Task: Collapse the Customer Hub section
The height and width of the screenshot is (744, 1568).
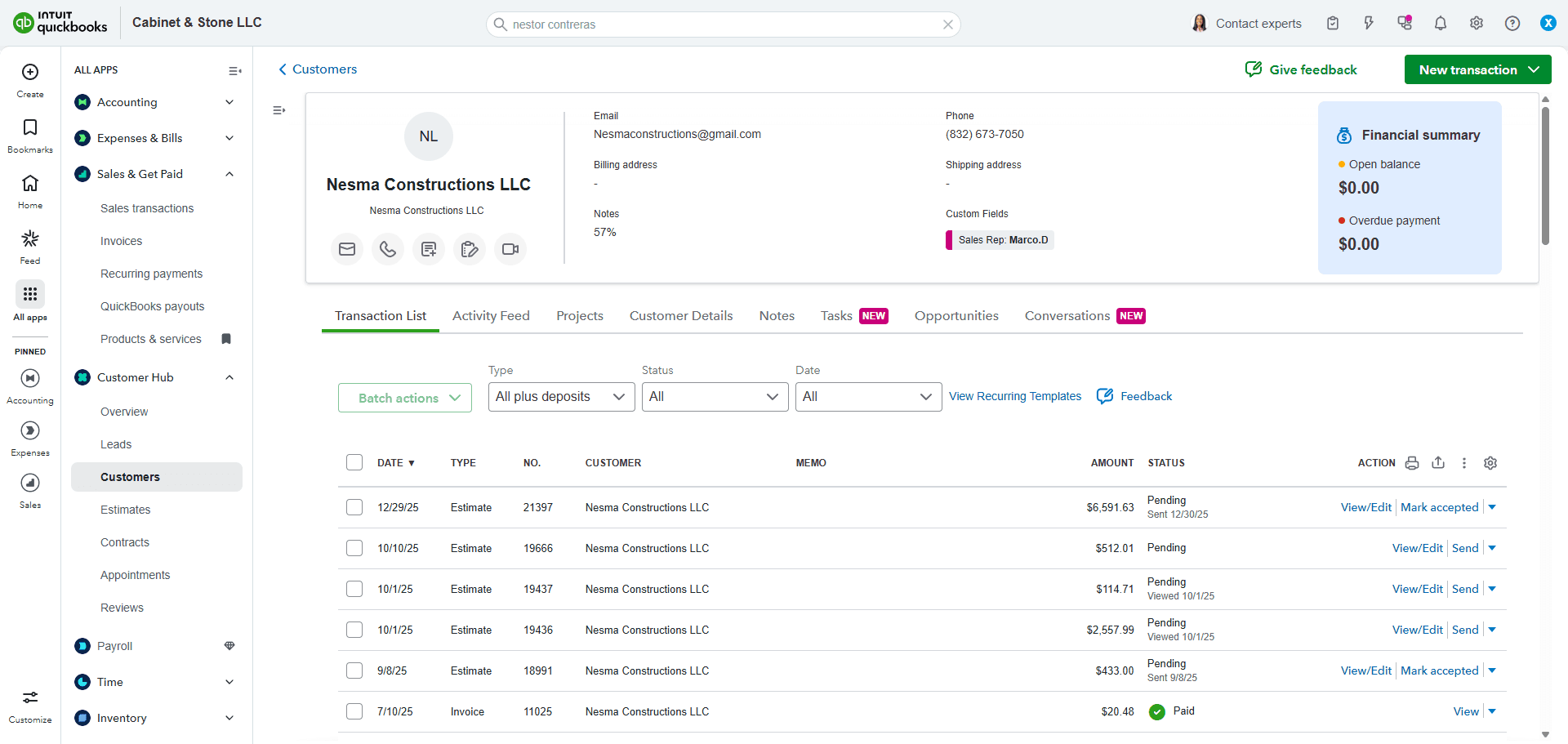Action: click(229, 377)
